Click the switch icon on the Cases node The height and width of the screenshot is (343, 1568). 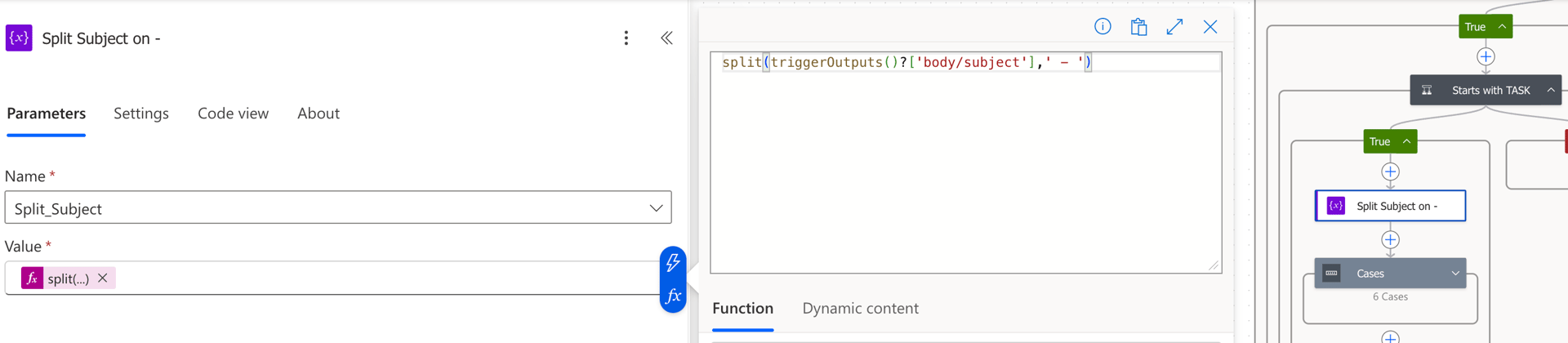pos(1331,274)
